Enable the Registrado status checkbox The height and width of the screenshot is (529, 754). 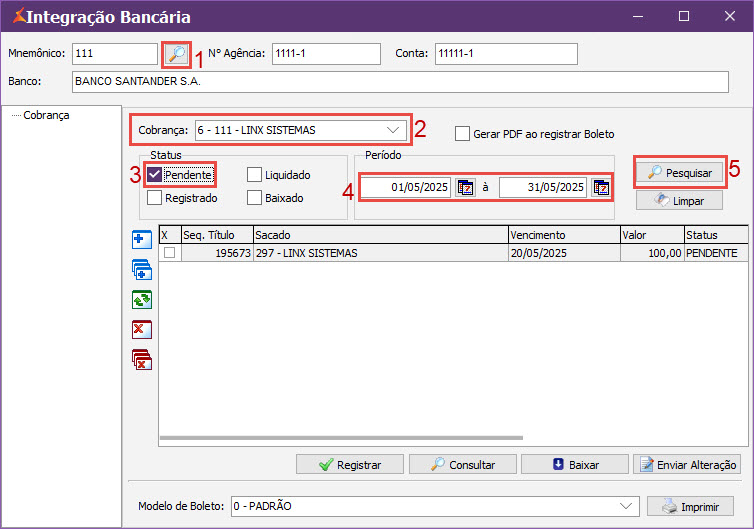(154, 198)
